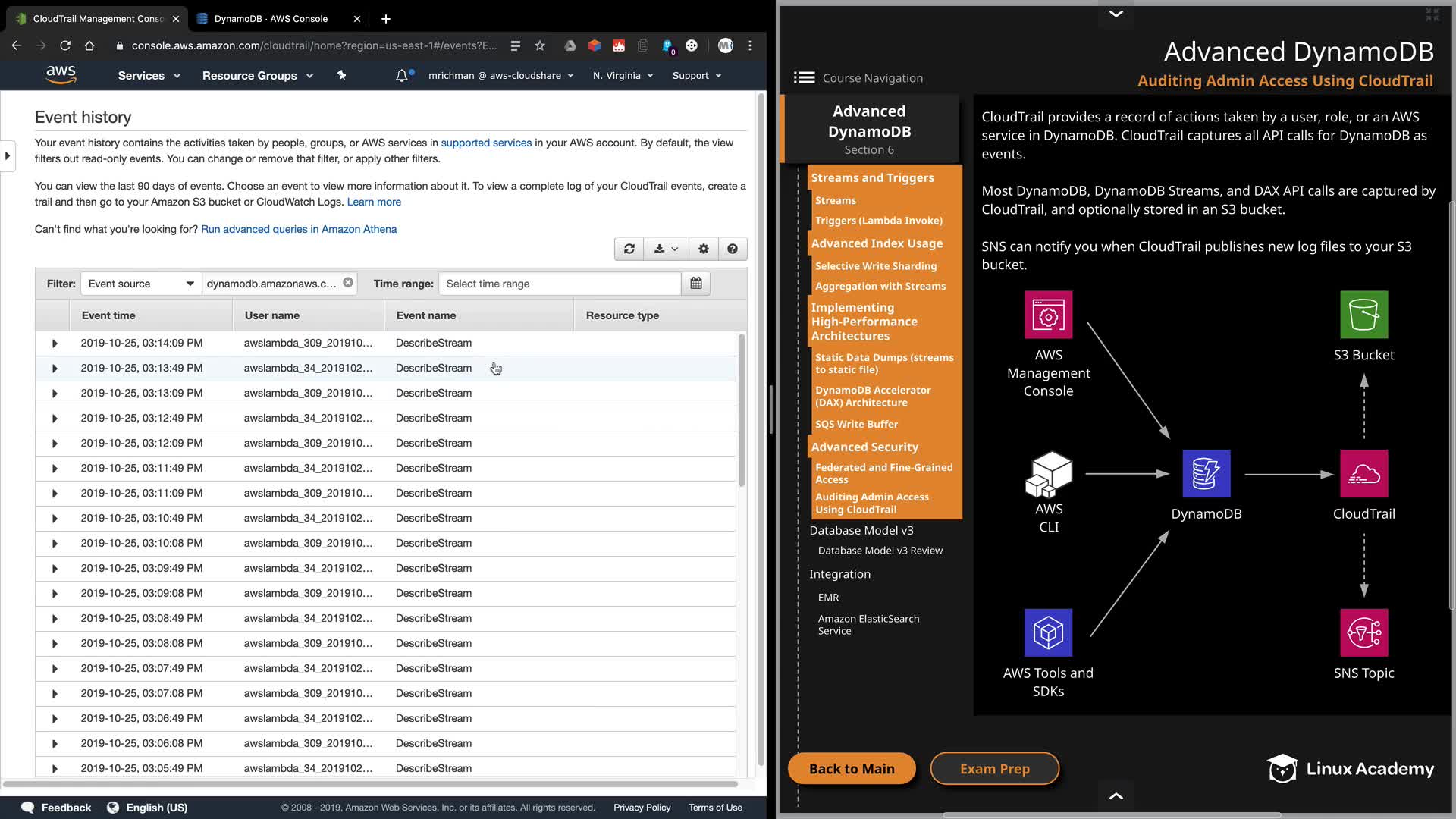Open the column settings gear
The image size is (1456, 819).
pyautogui.click(x=703, y=249)
